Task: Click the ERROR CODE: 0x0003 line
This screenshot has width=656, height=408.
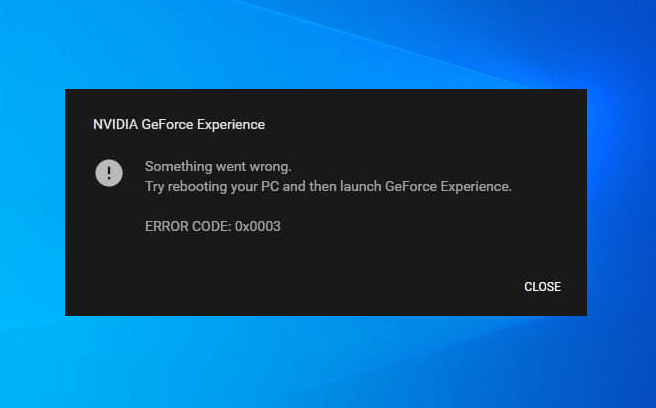Action: pyautogui.click(x=213, y=226)
